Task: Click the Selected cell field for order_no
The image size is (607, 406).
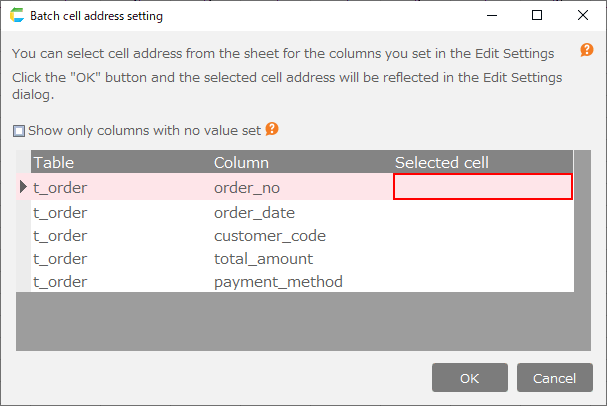Action: [x=482, y=186]
